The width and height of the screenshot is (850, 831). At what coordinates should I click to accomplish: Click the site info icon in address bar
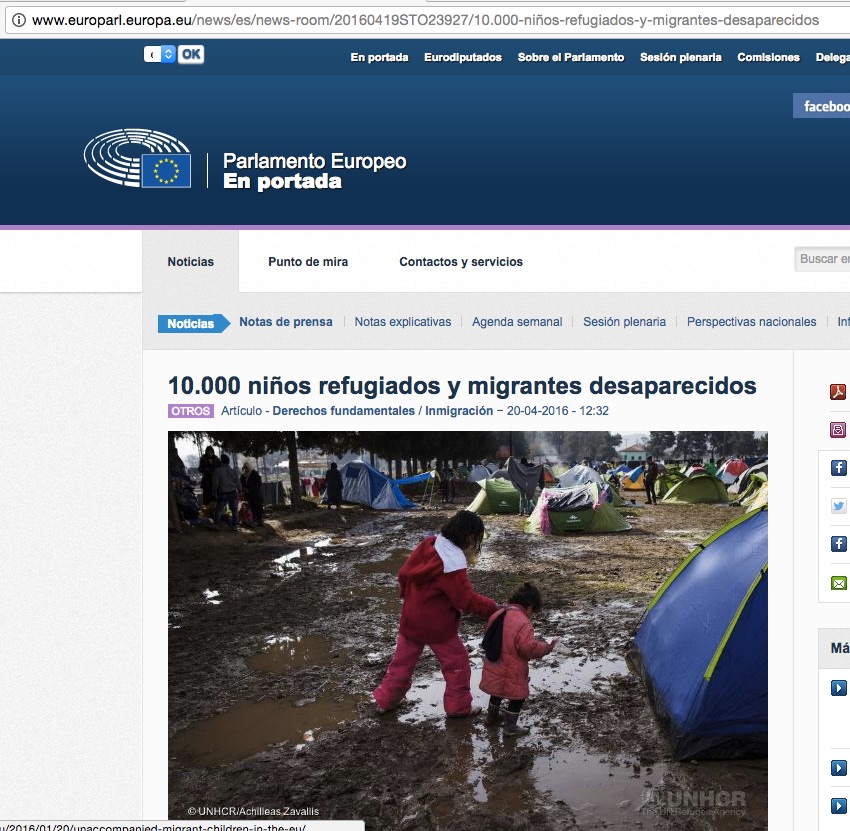point(18,20)
